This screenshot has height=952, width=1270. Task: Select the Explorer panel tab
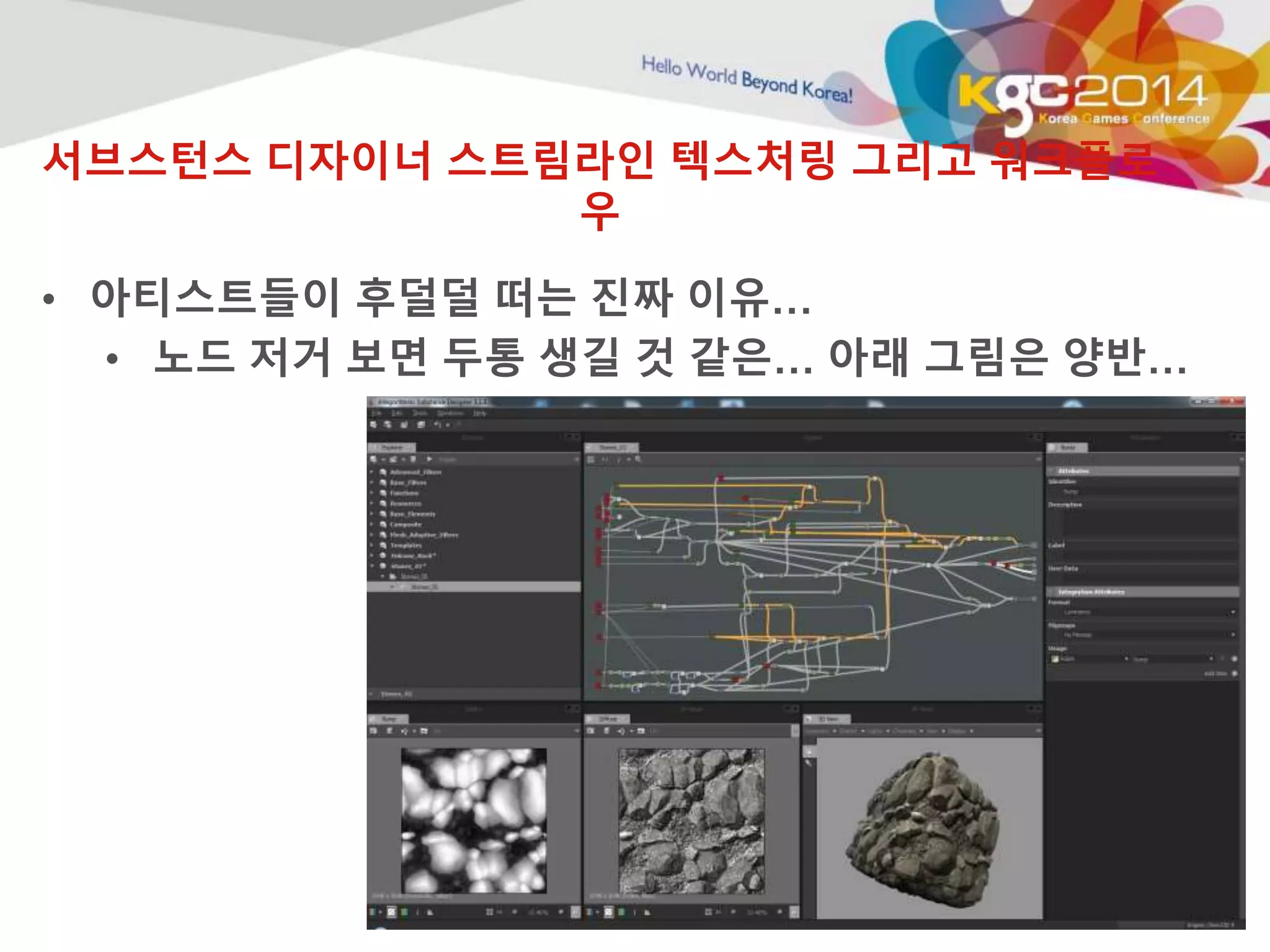[392, 447]
